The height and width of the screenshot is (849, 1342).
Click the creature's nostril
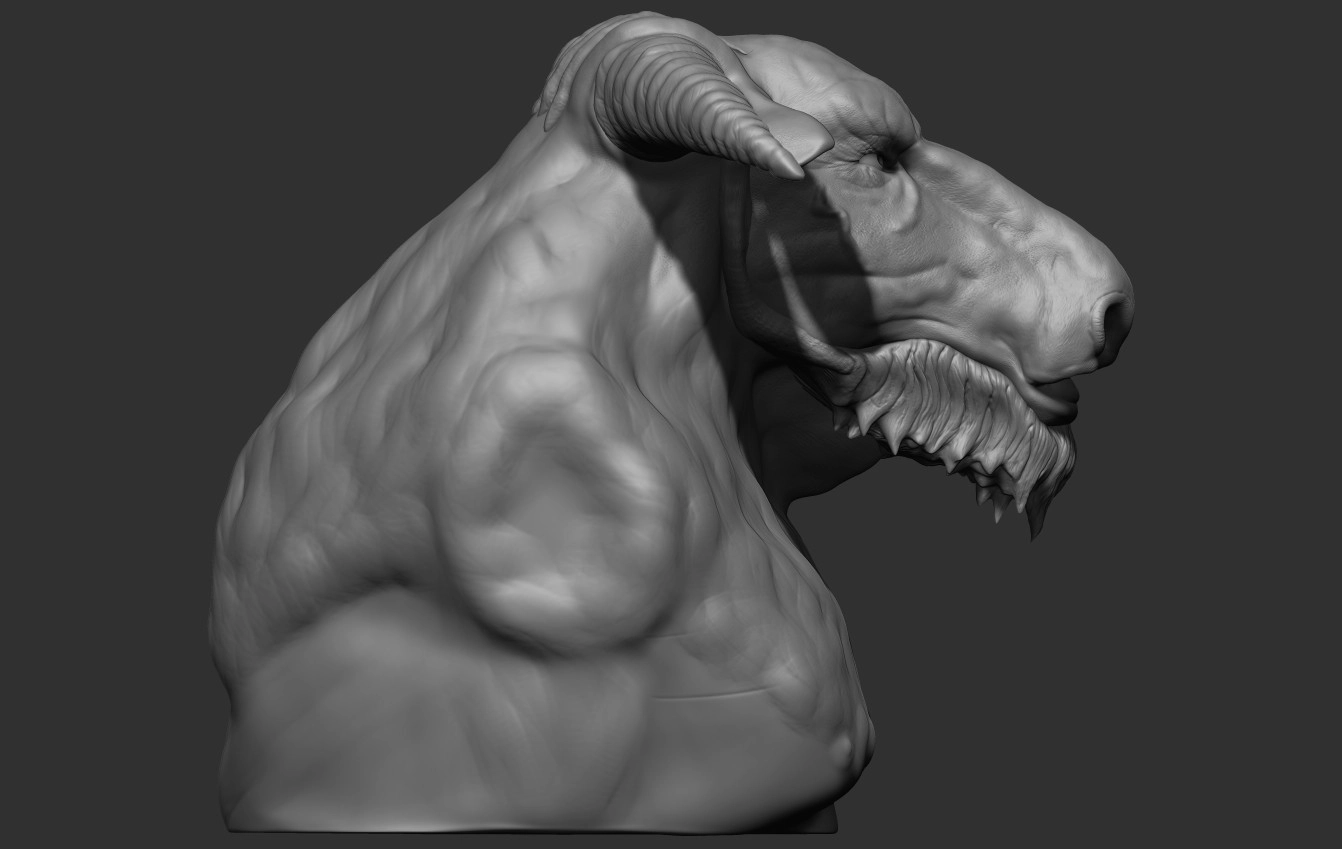1112,318
